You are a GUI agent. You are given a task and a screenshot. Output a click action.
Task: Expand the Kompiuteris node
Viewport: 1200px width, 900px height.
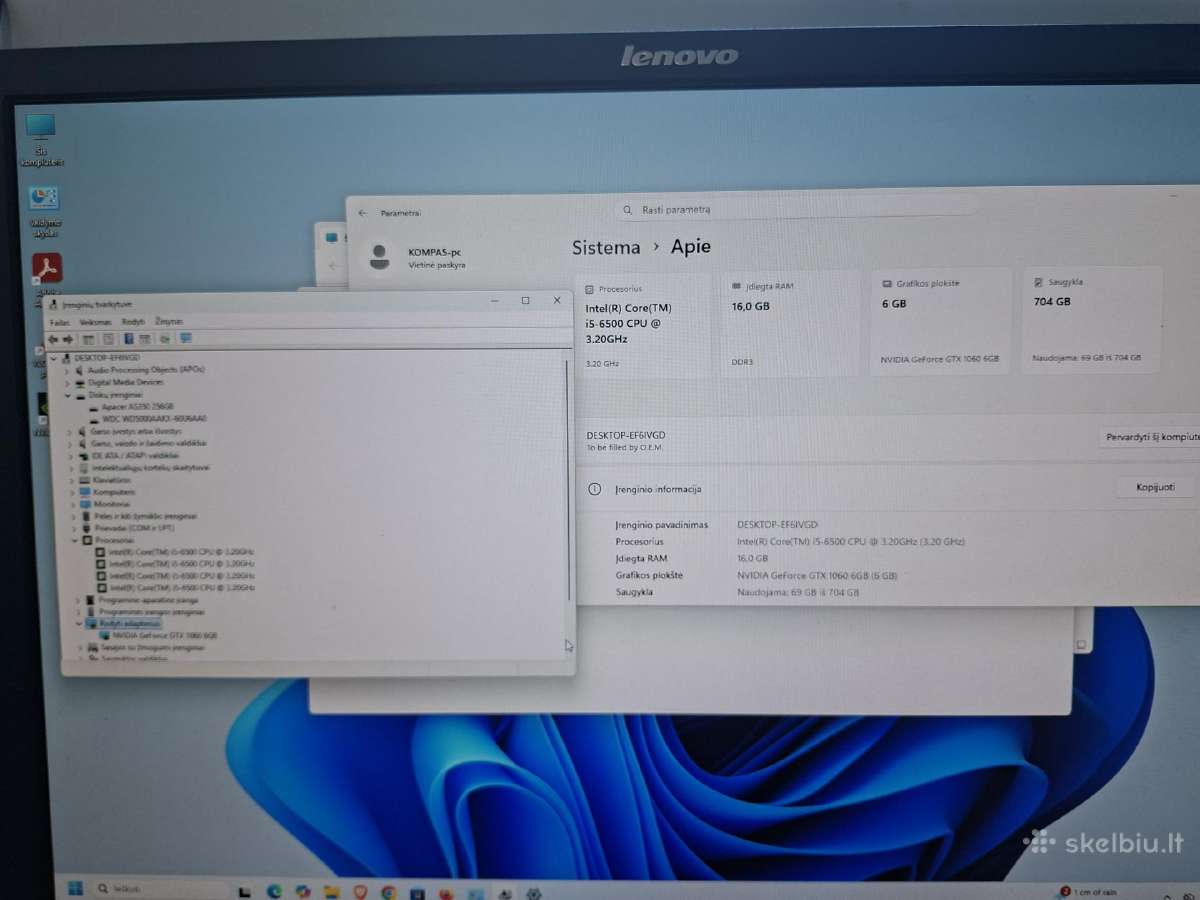72,492
